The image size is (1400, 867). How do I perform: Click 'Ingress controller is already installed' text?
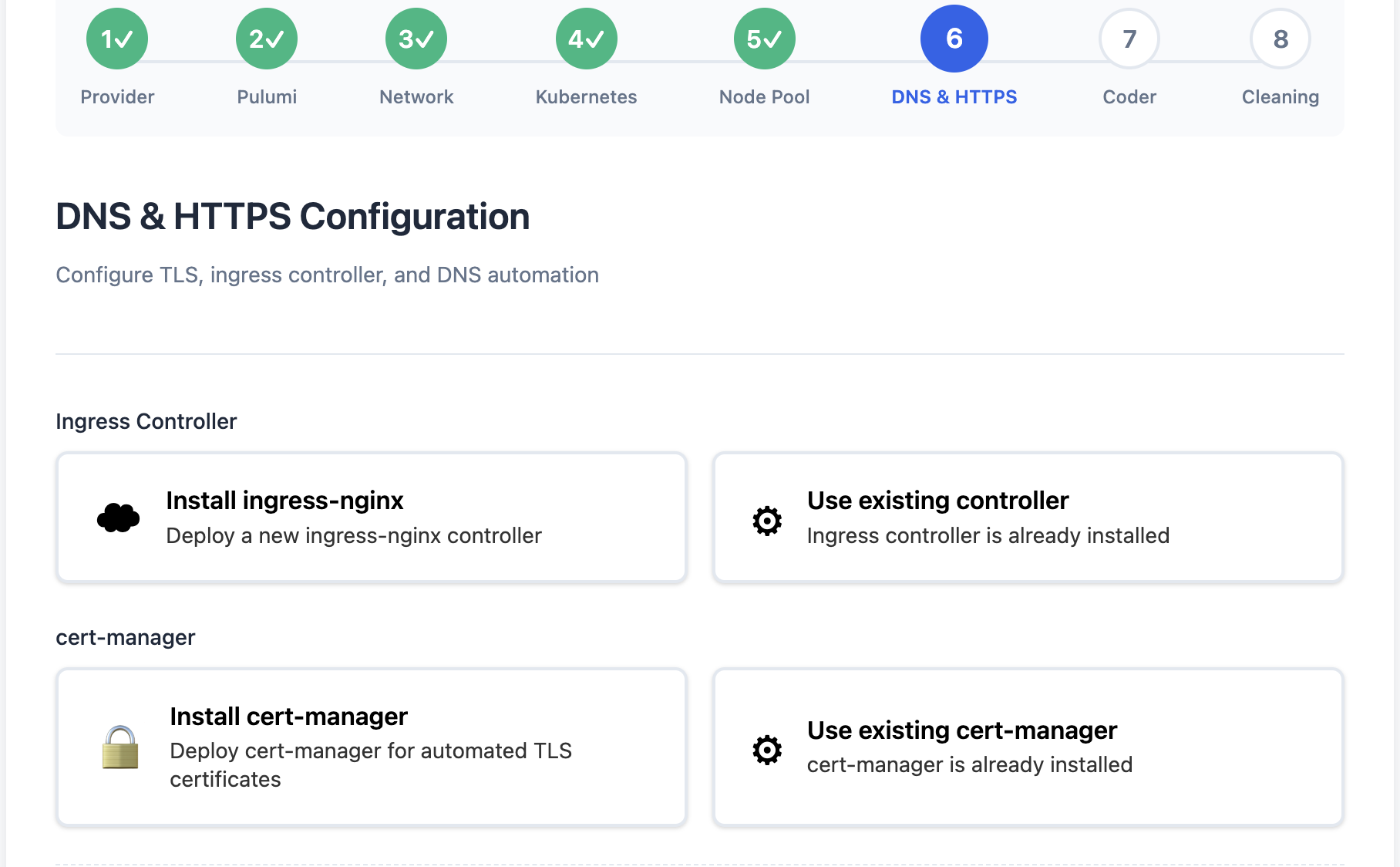[x=988, y=536]
